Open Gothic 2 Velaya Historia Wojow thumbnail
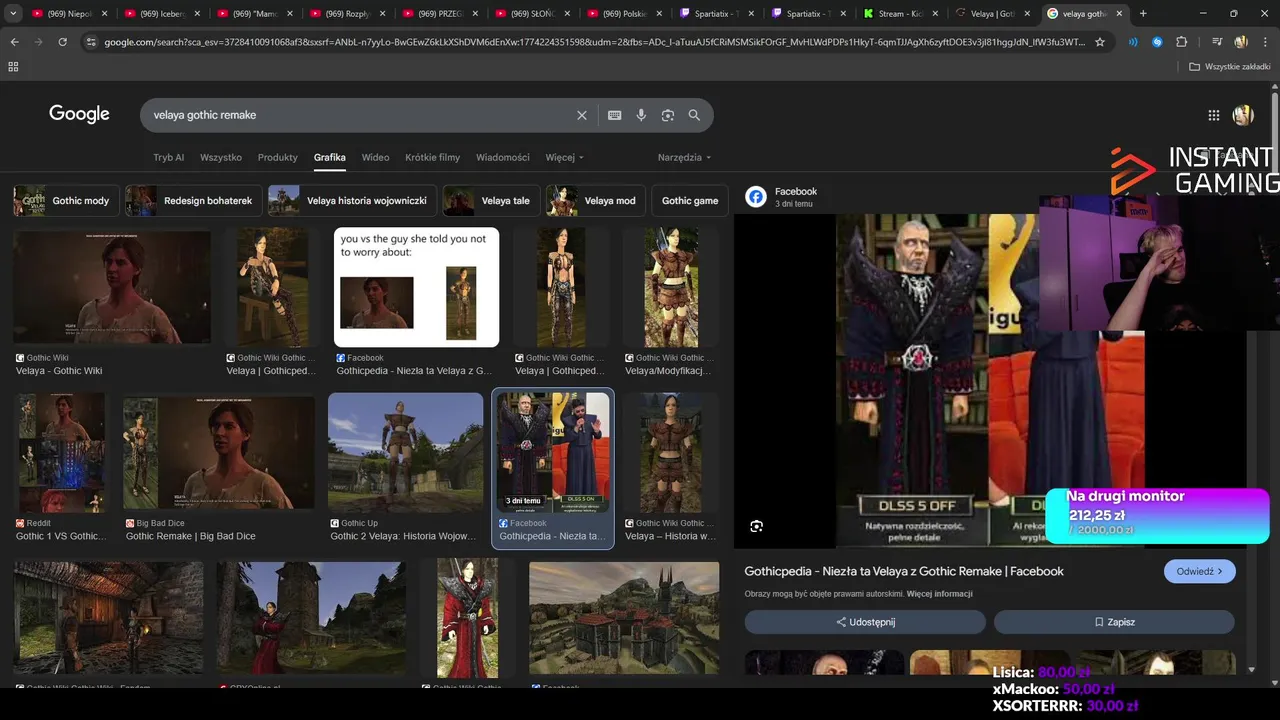1280x720 pixels. tap(405, 452)
